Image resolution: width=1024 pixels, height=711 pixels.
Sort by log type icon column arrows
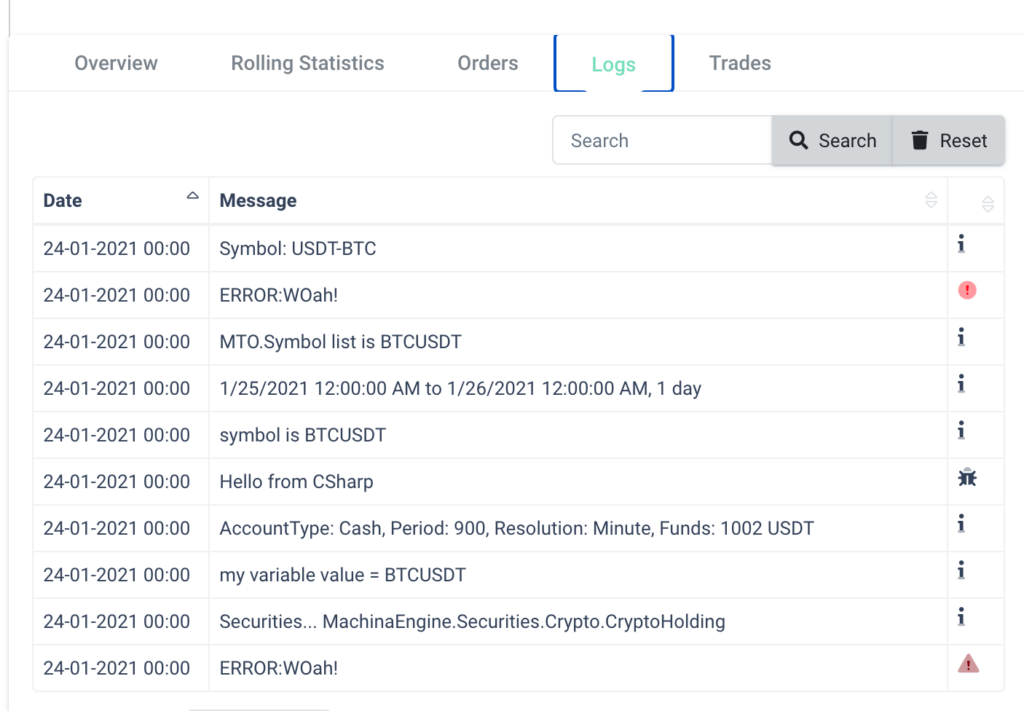tap(987, 204)
